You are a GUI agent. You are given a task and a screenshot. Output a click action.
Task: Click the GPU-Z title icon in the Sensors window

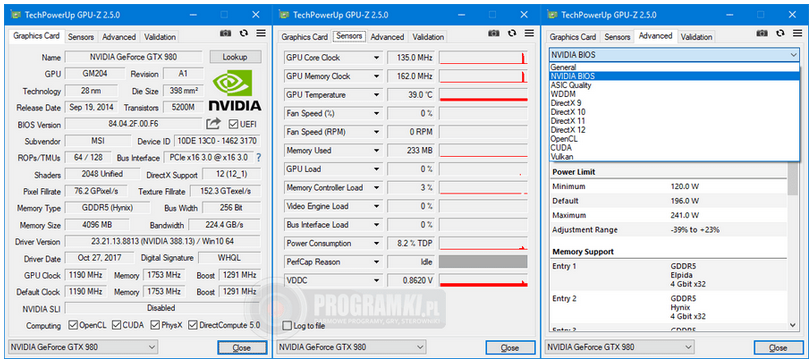283,15
